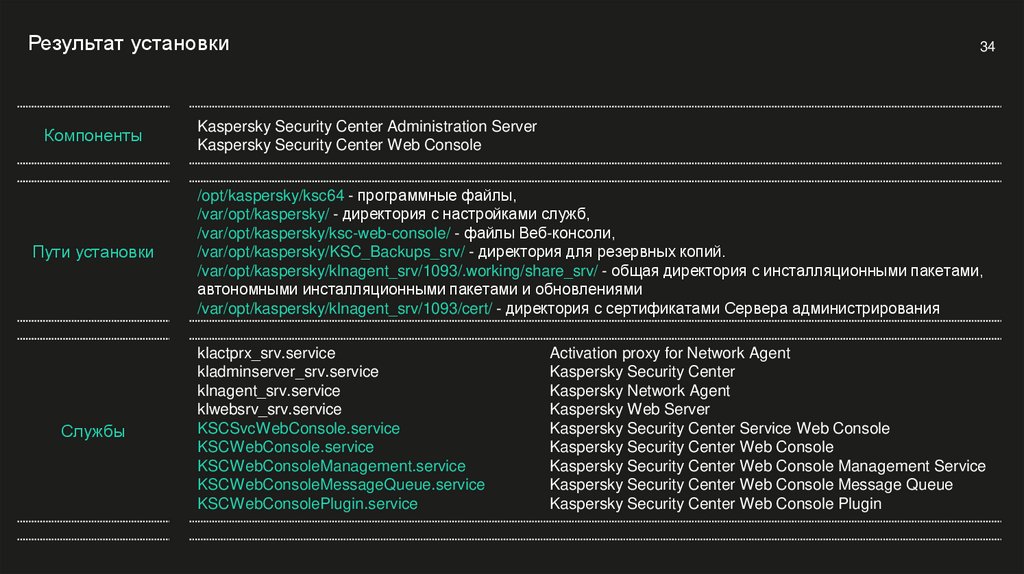Click the KSCWebConsole.service entry
The image size is (1024, 574).
pyautogui.click(x=285, y=447)
